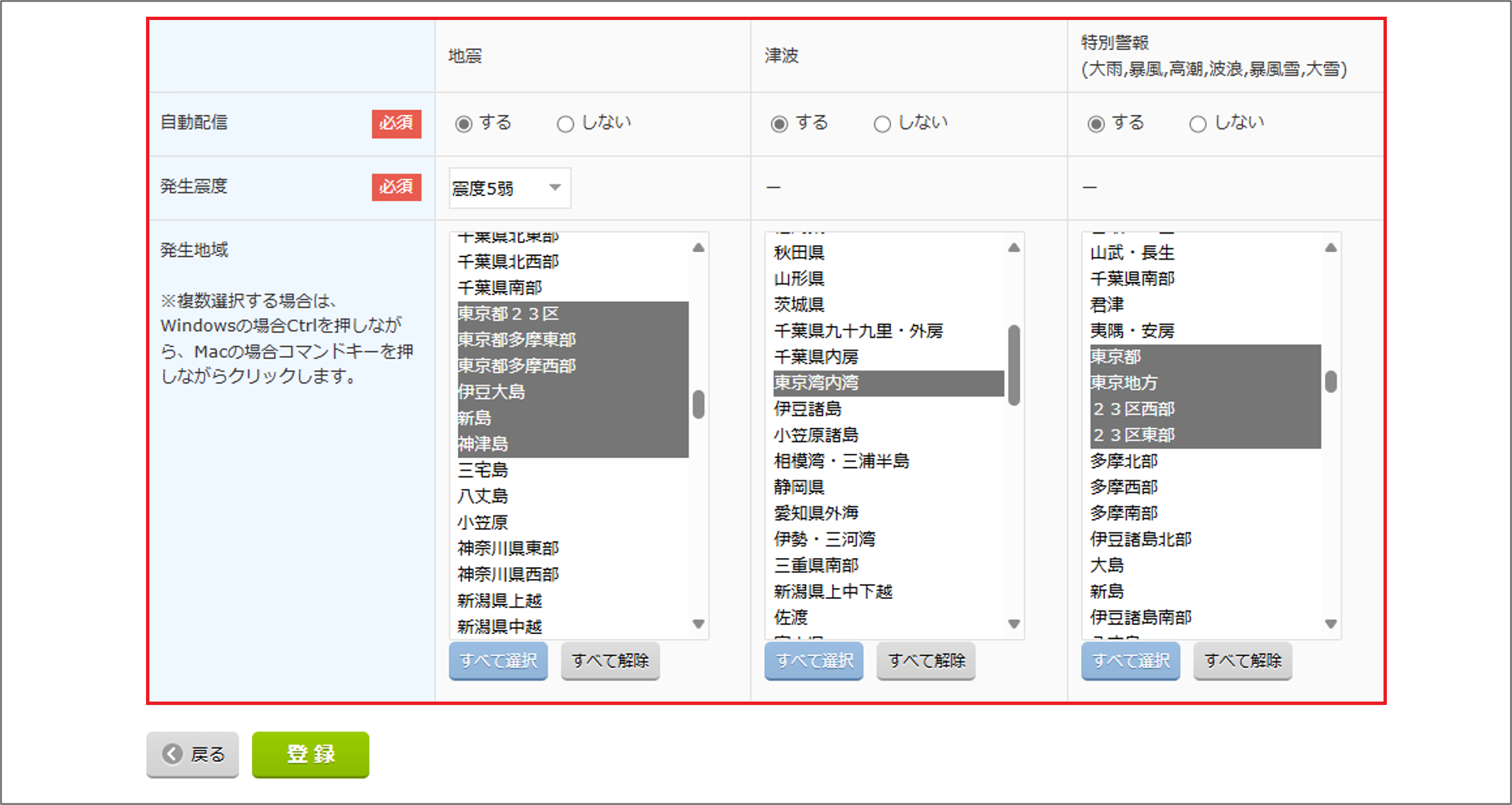Select する for 特別警報 automatic delivery
The height and width of the screenshot is (805, 1512).
tap(1096, 124)
